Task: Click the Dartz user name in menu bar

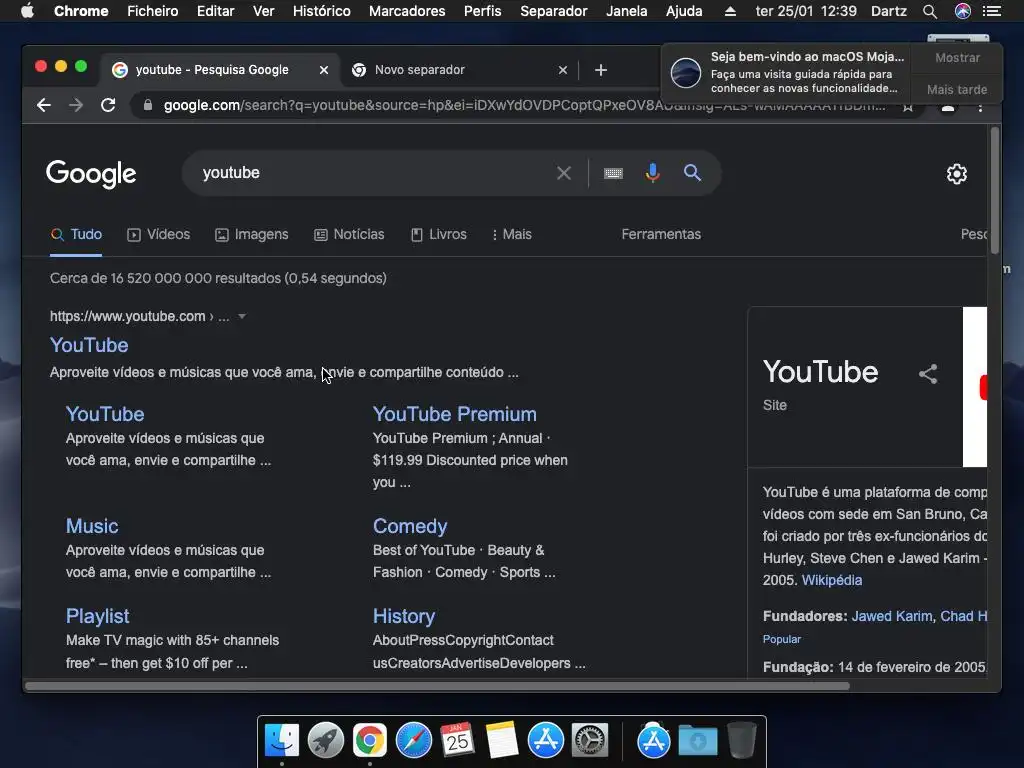Action: (888, 11)
